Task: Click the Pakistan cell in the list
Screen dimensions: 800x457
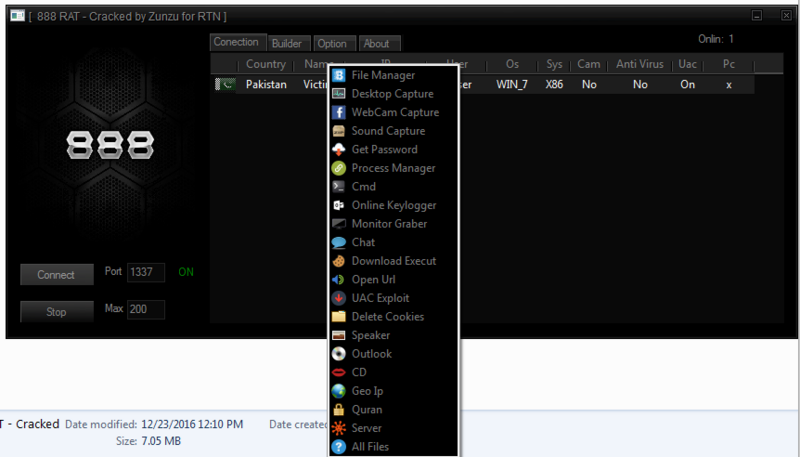Action: click(266, 85)
